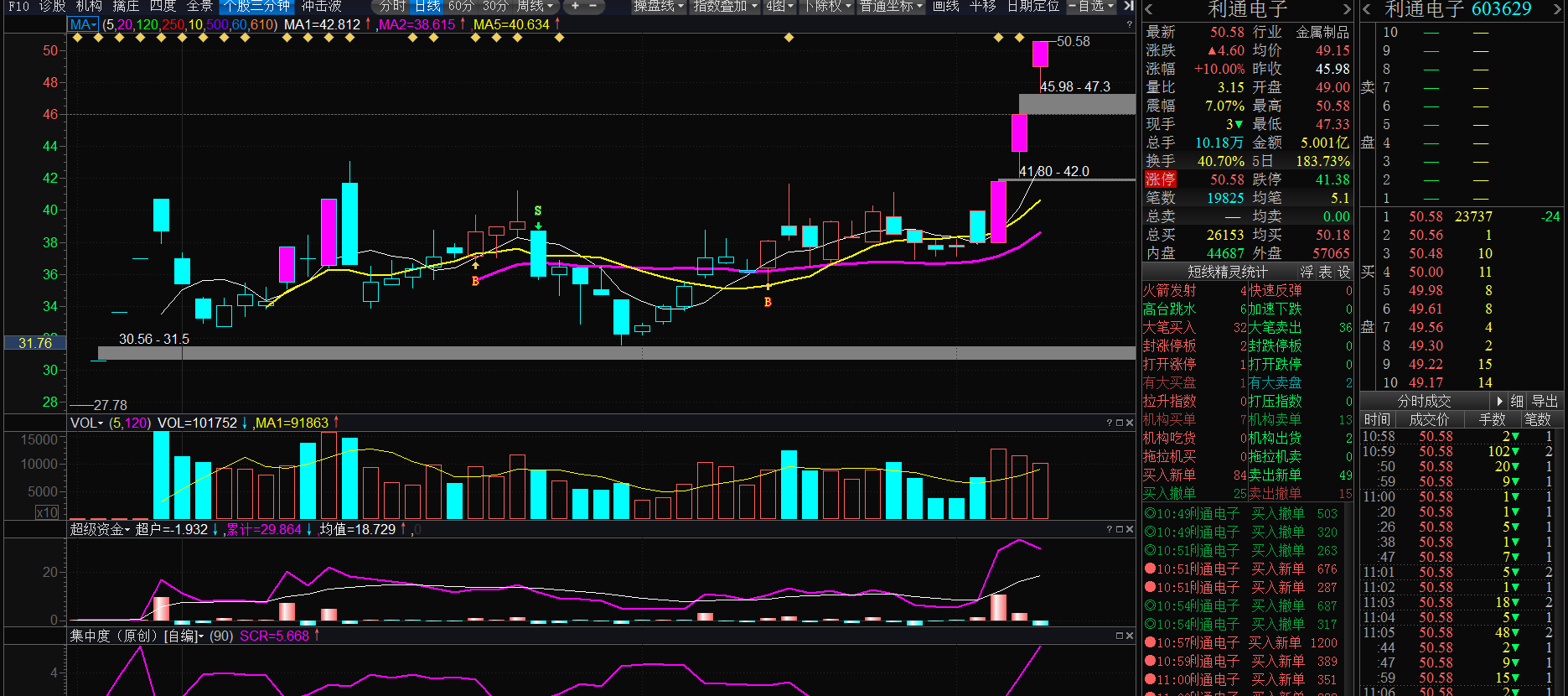Viewport: 1568px width, 696px height.
Task: Maximize the 超级资金 sub-panel
Action: click(1119, 529)
